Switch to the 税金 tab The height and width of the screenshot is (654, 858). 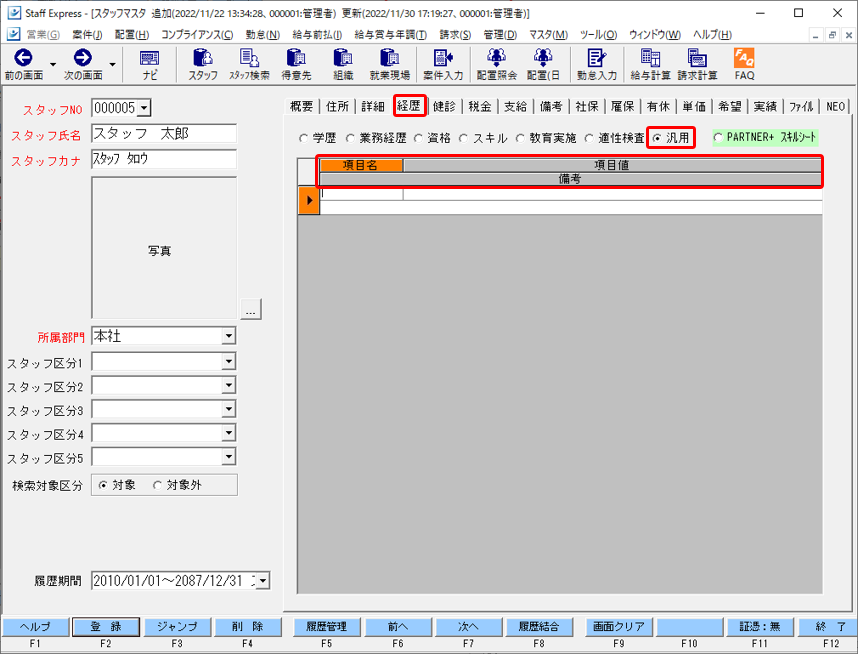[x=479, y=106]
